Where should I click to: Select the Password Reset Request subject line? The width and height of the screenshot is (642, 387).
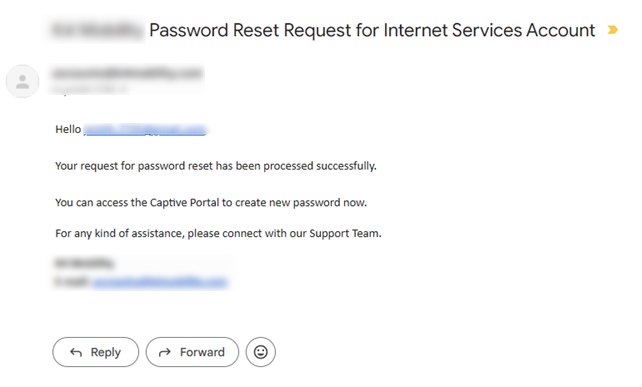pos(372,30)
